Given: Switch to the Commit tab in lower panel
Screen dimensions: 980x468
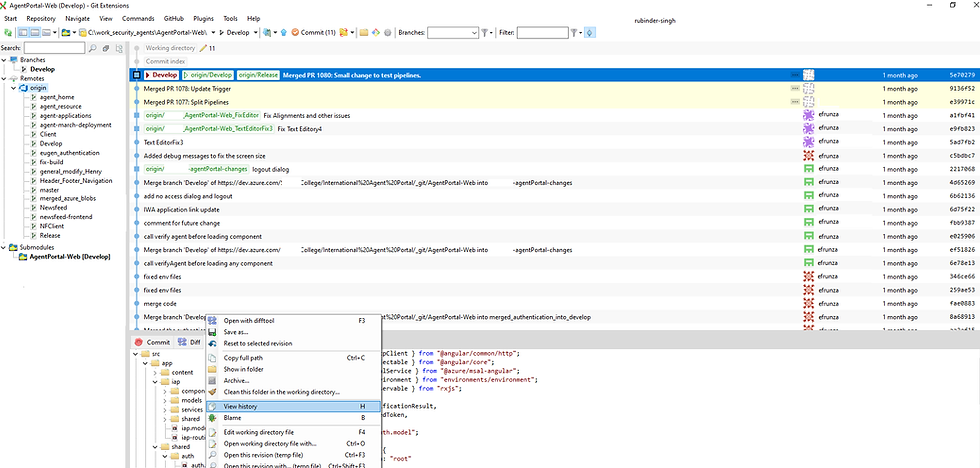Looking at the screenshot, I should tap(152, 342).
